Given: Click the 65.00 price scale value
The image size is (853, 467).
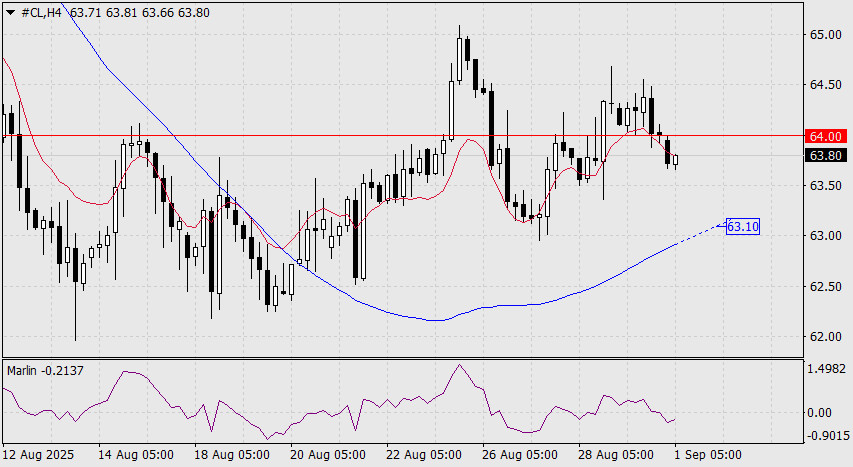Looking at the screenshot, I should pos(825,35).
